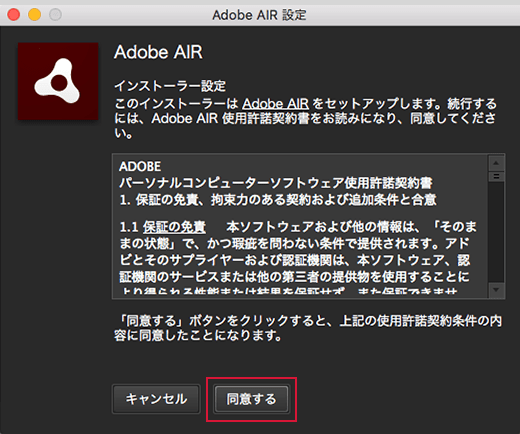Close the window with red button
Viewport: 520px width, 434px height.
14,15
